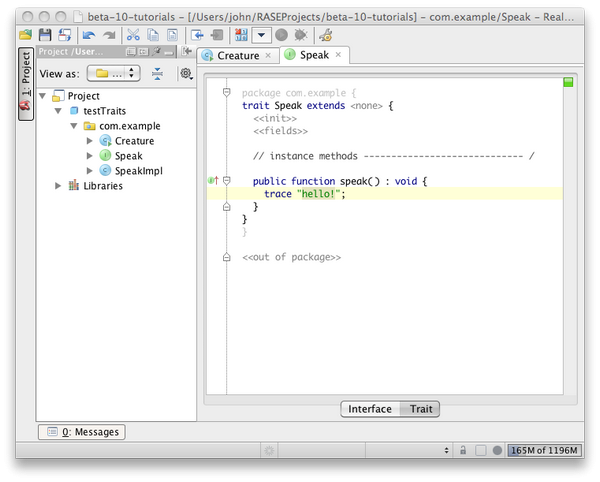Open the Messages tool window
The height and width of the screenshot is (482, 600).
click(84, 432)
